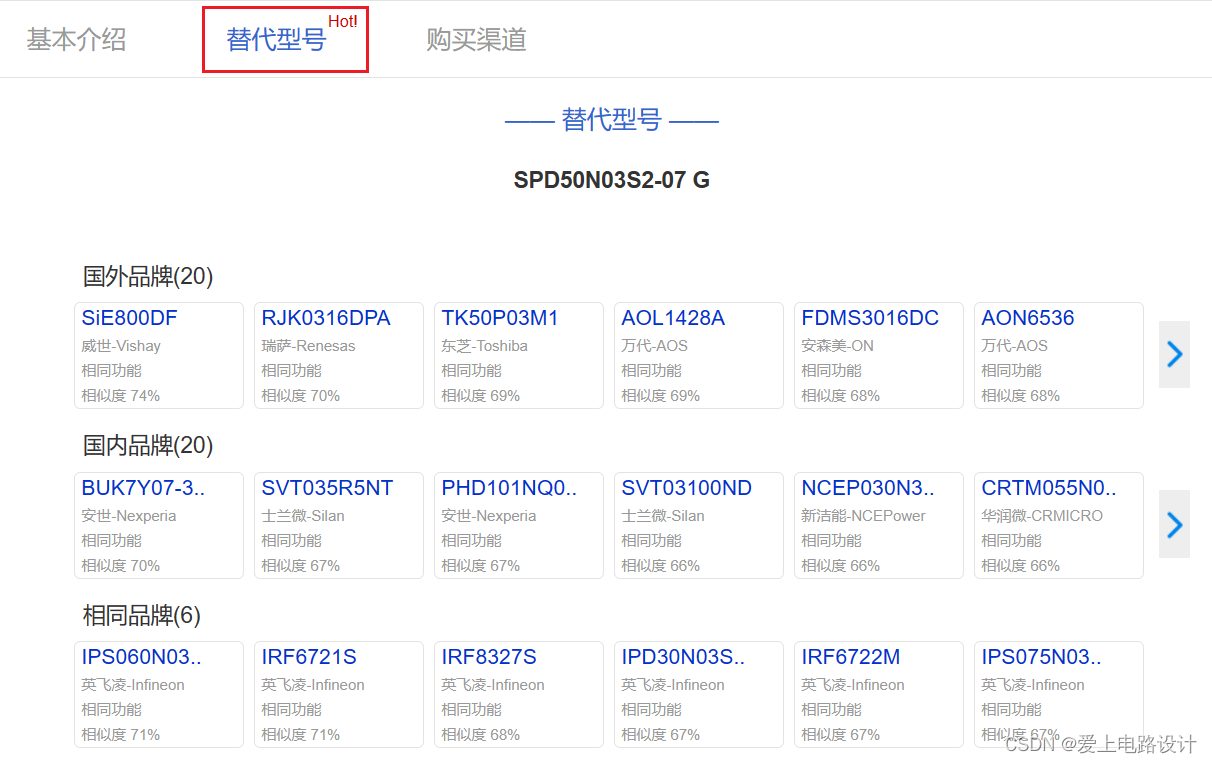The height and width of the screenshot is (763, 1212).
Task: Open the IRF6721S part link
Action: (309, 657)
